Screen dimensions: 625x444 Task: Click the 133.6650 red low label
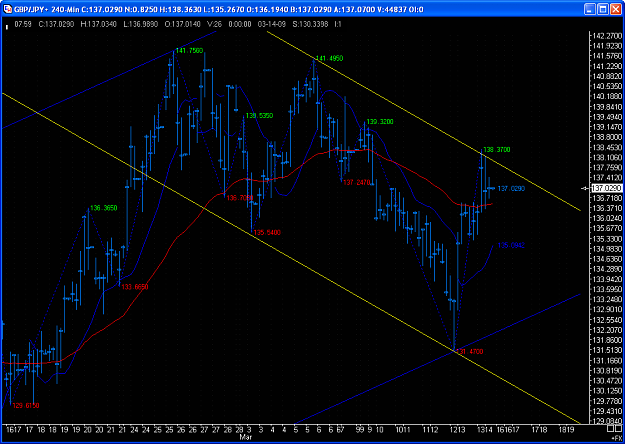point(135,287)
